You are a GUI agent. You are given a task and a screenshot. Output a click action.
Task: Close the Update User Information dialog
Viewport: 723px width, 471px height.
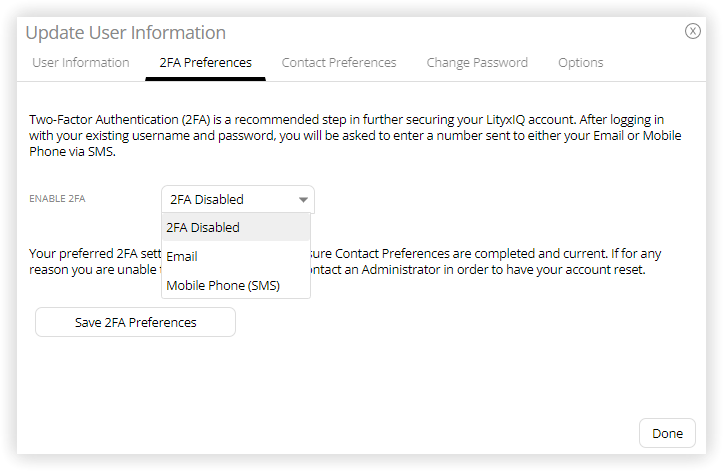pyautogui.click(x=692, y=31)
